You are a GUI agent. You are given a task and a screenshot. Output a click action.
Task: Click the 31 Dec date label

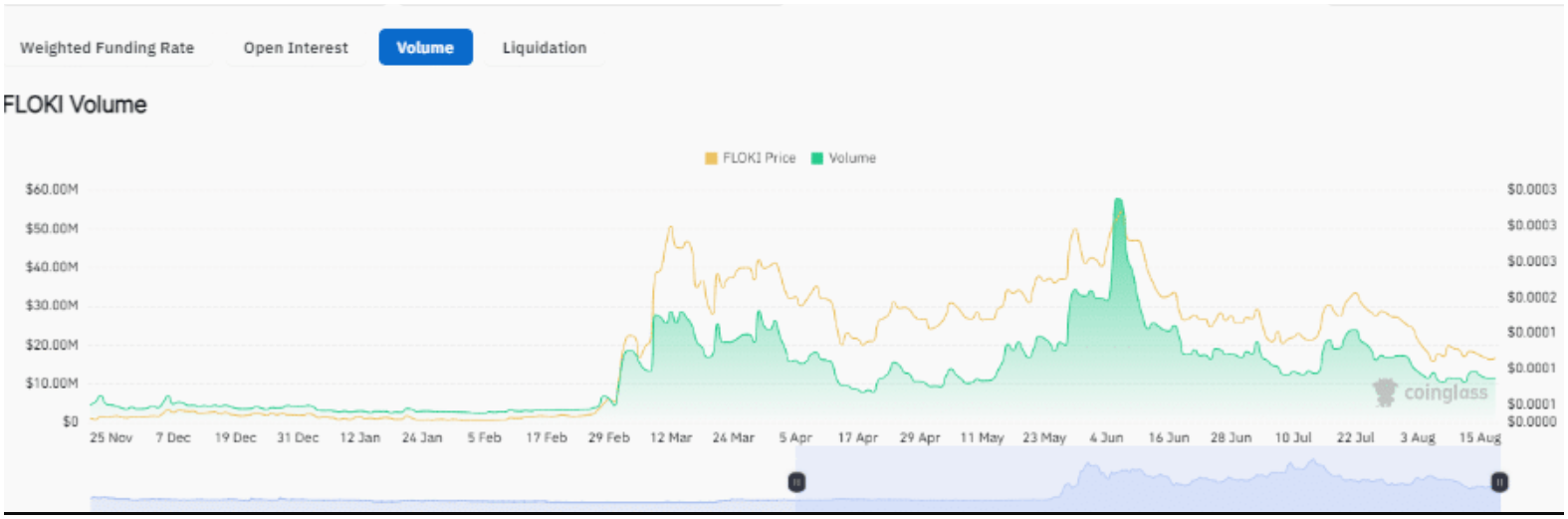(298, 437)
